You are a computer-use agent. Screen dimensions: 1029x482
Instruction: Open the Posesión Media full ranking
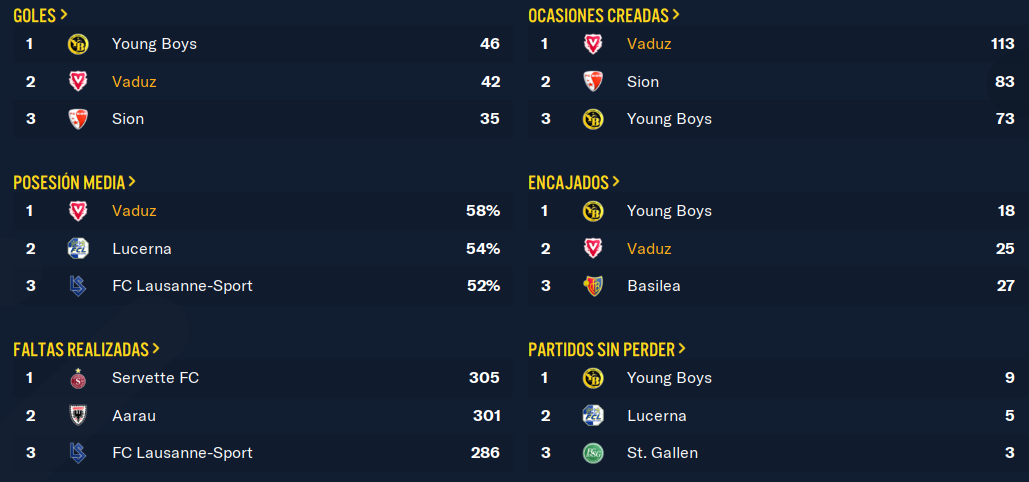pyautogui.click(x=74, y=182)
